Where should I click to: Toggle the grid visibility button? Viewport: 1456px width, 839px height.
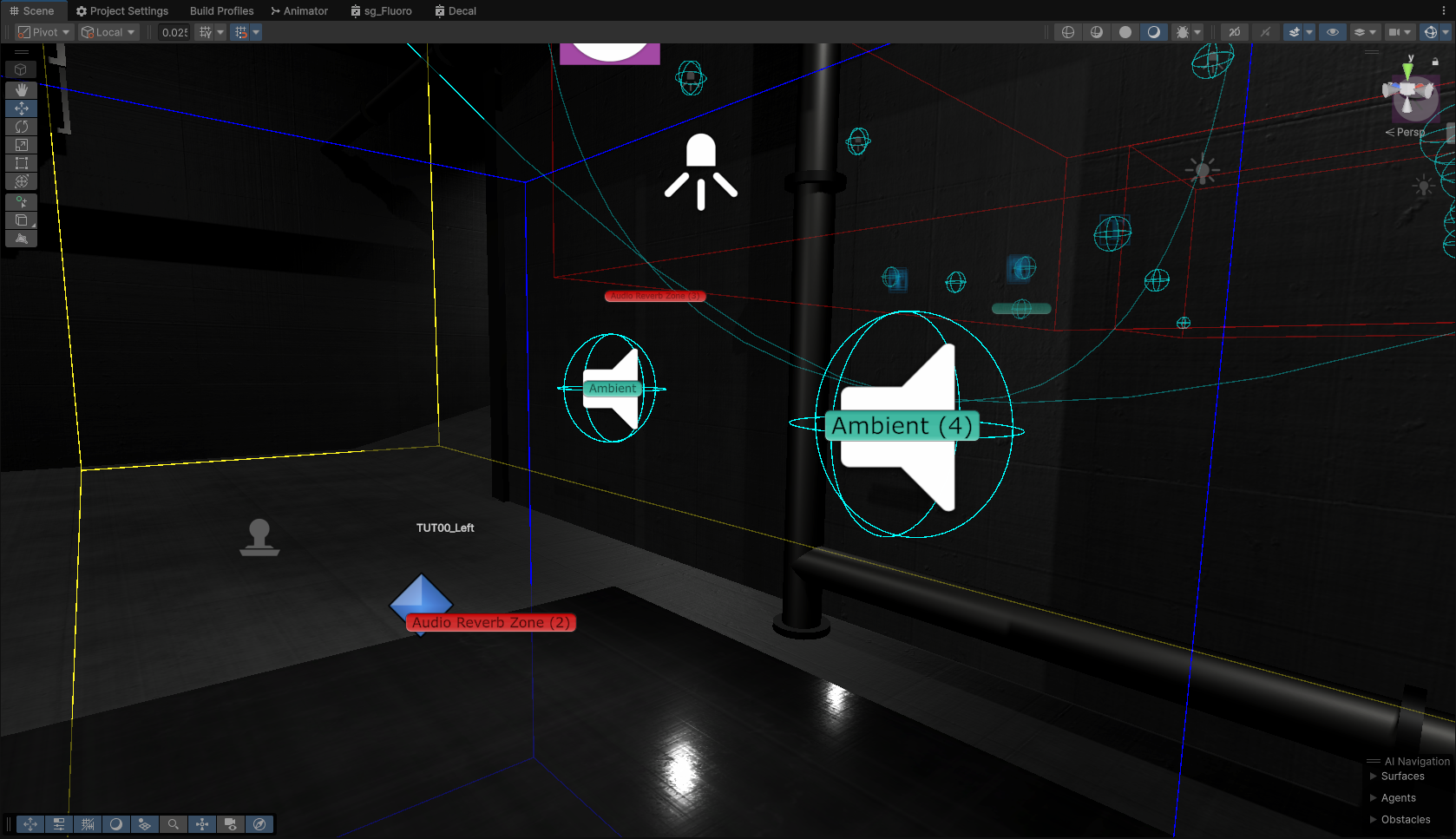click(206, 32)
